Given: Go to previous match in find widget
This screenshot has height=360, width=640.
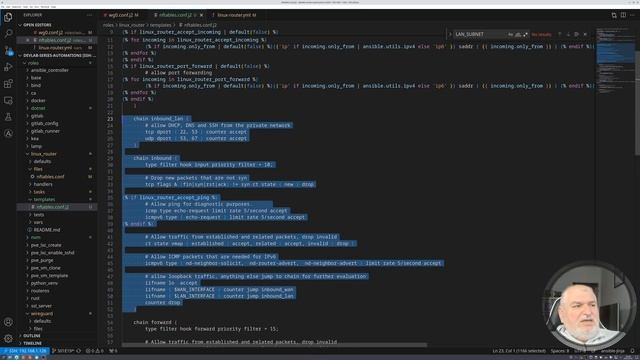Looking at the screenshot, I should [x=560, y=34].
